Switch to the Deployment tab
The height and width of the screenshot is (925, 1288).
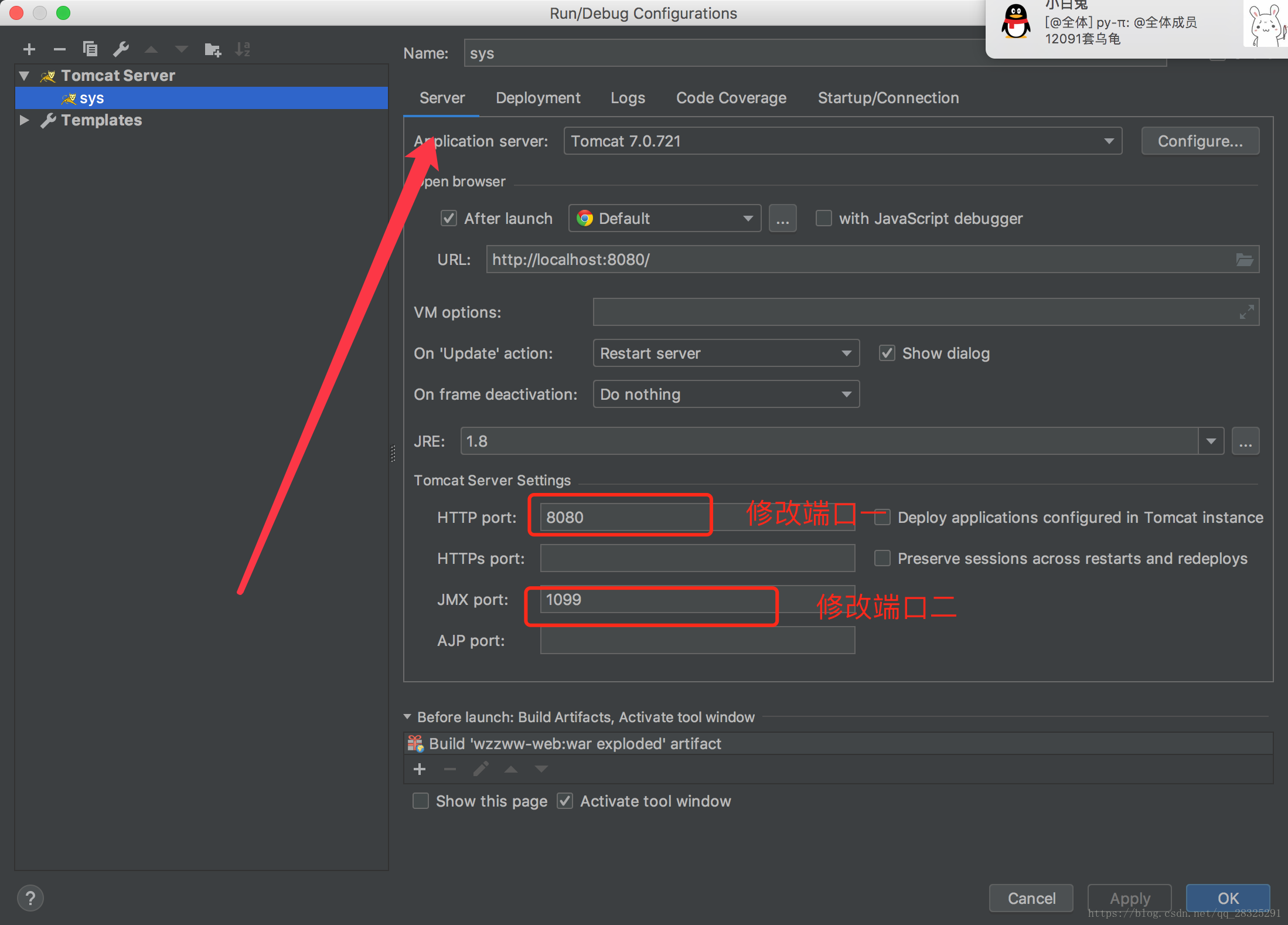[538, 98]
